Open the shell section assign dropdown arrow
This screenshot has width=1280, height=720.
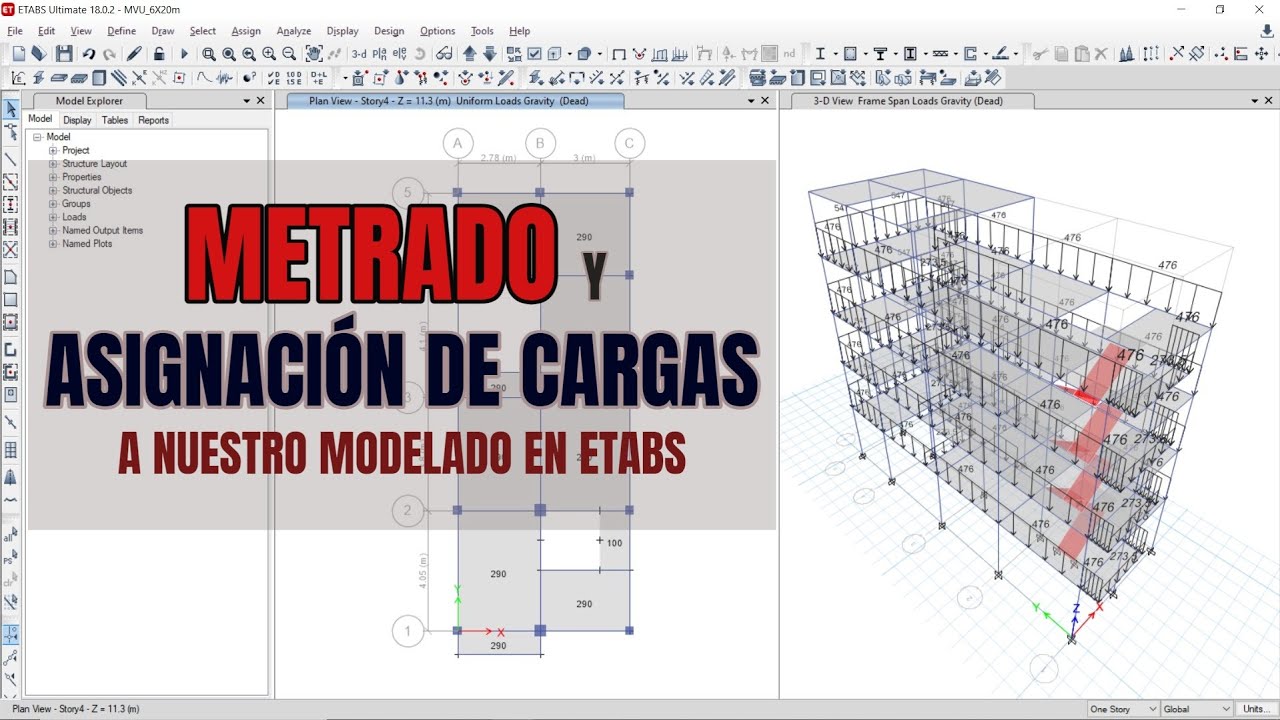(866, 53)
